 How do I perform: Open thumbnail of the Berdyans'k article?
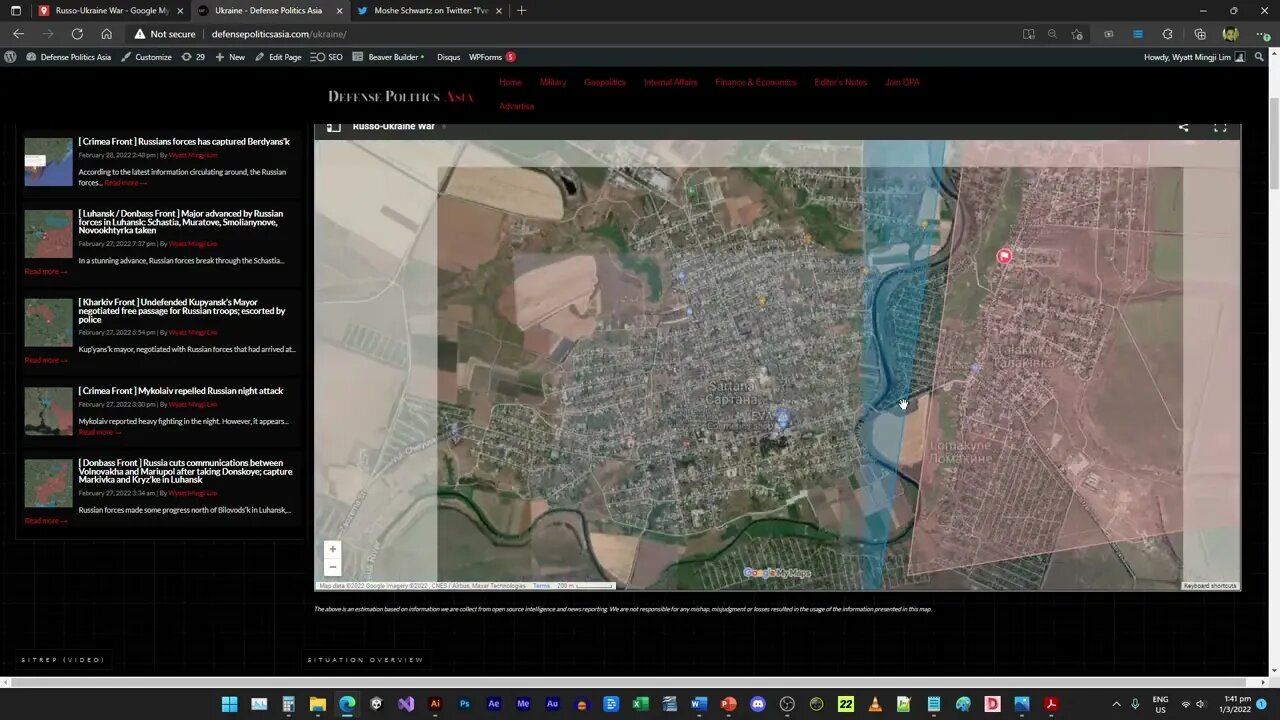click(x=48, y=162)
